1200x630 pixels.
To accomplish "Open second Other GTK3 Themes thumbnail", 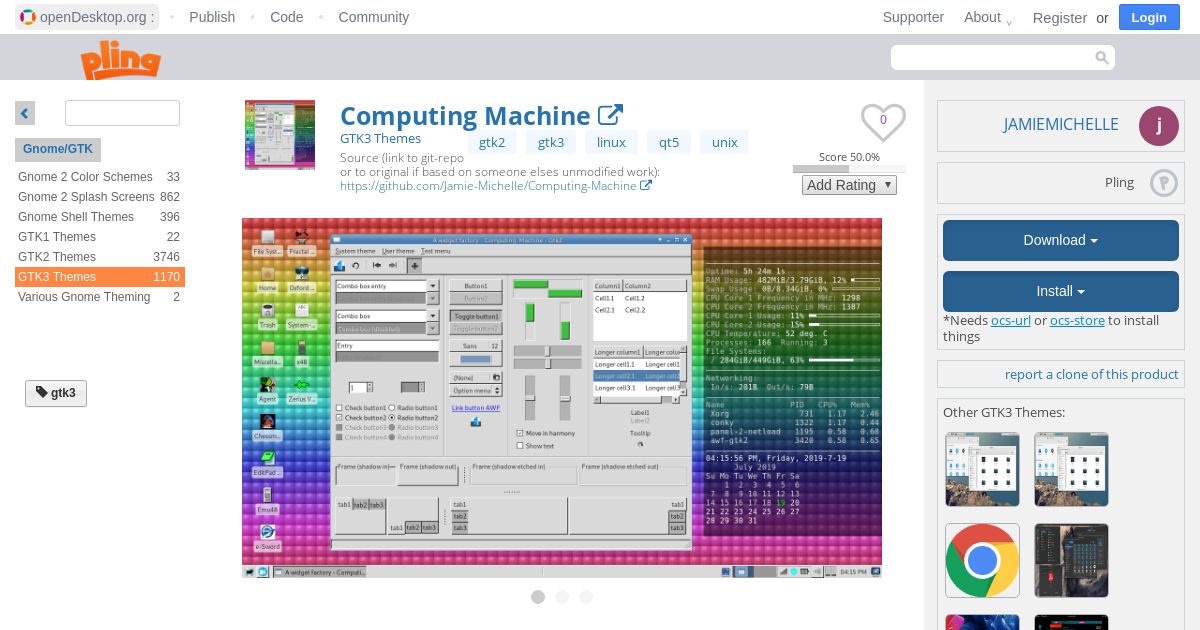I will pos(1071,469).
